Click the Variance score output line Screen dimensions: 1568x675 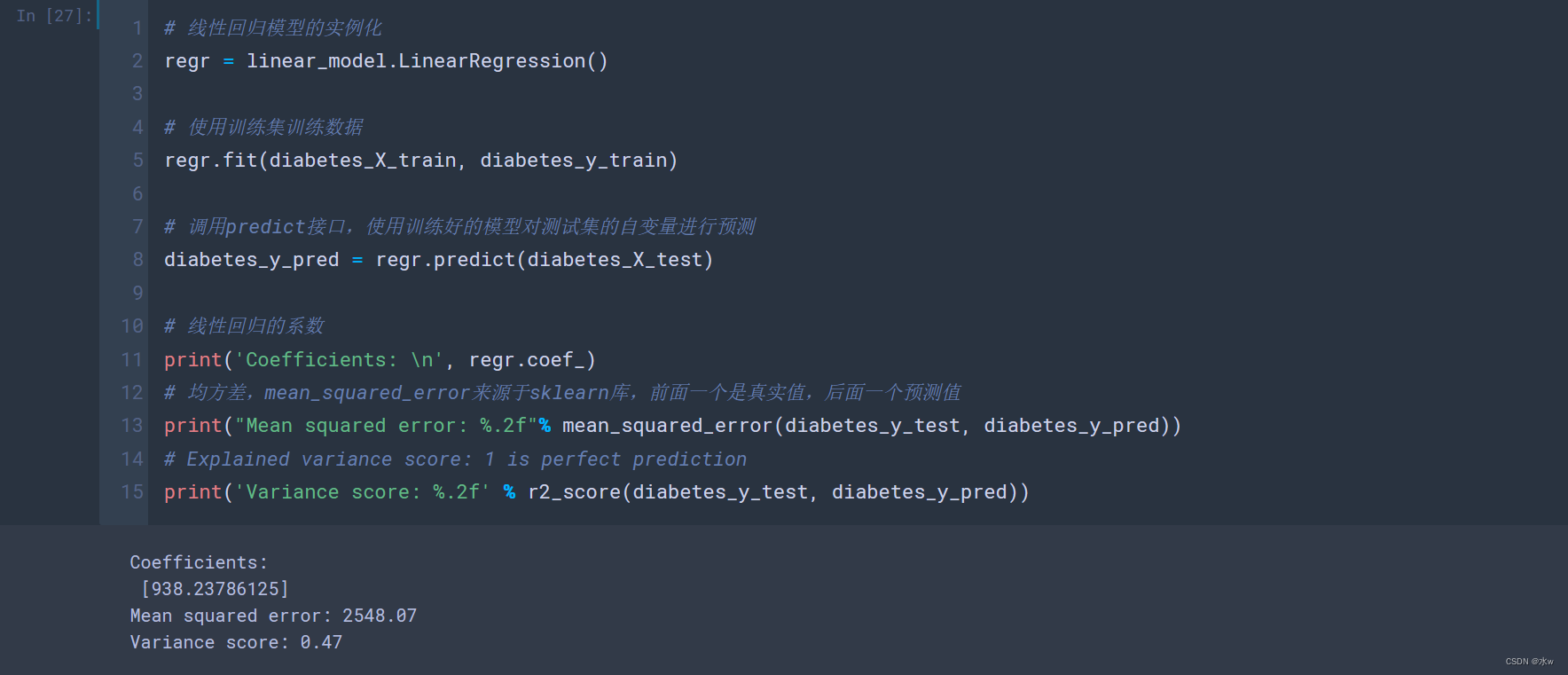pos(236,642)
